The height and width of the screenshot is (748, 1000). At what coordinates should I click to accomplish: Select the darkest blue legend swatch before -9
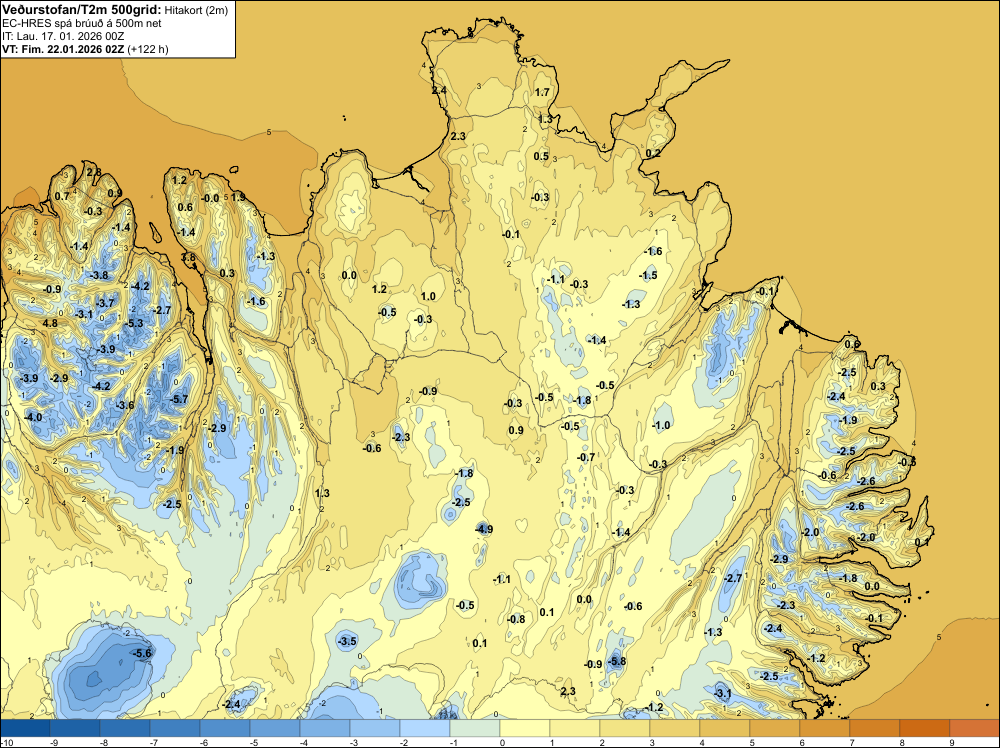25,728
